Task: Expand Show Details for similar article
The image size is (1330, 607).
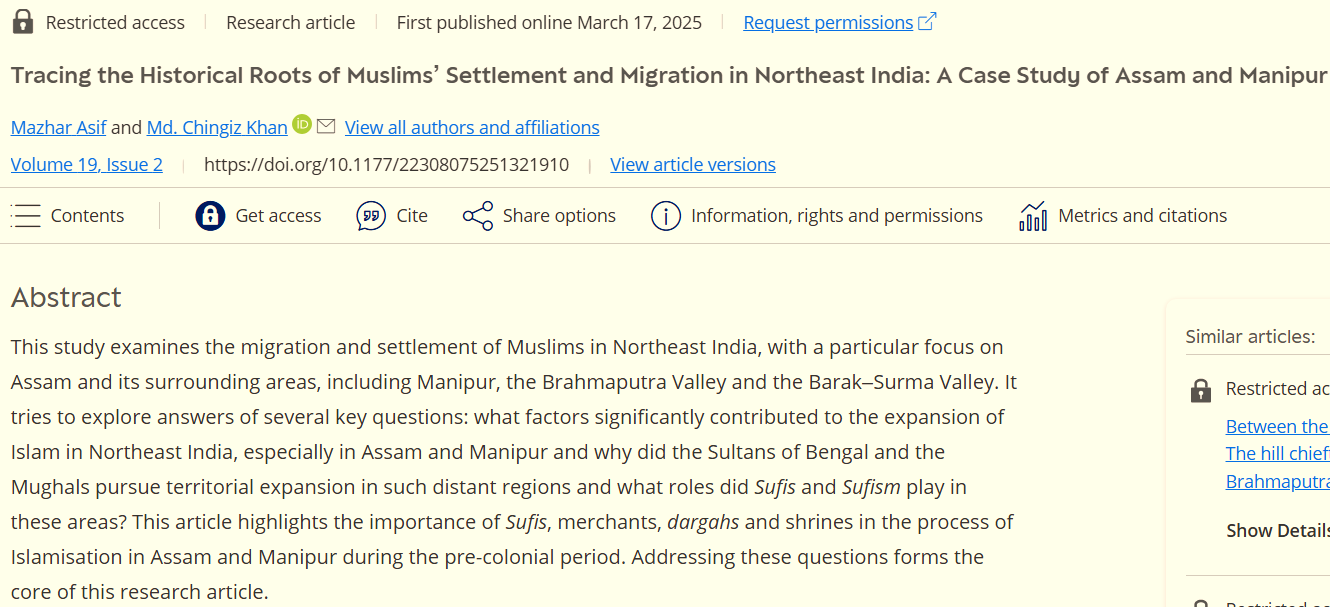Action: [1277, 531]
